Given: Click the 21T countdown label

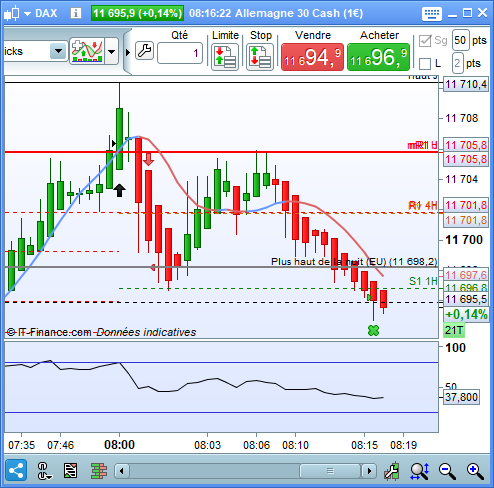Looking at the screenshot, I should (454, 330).
